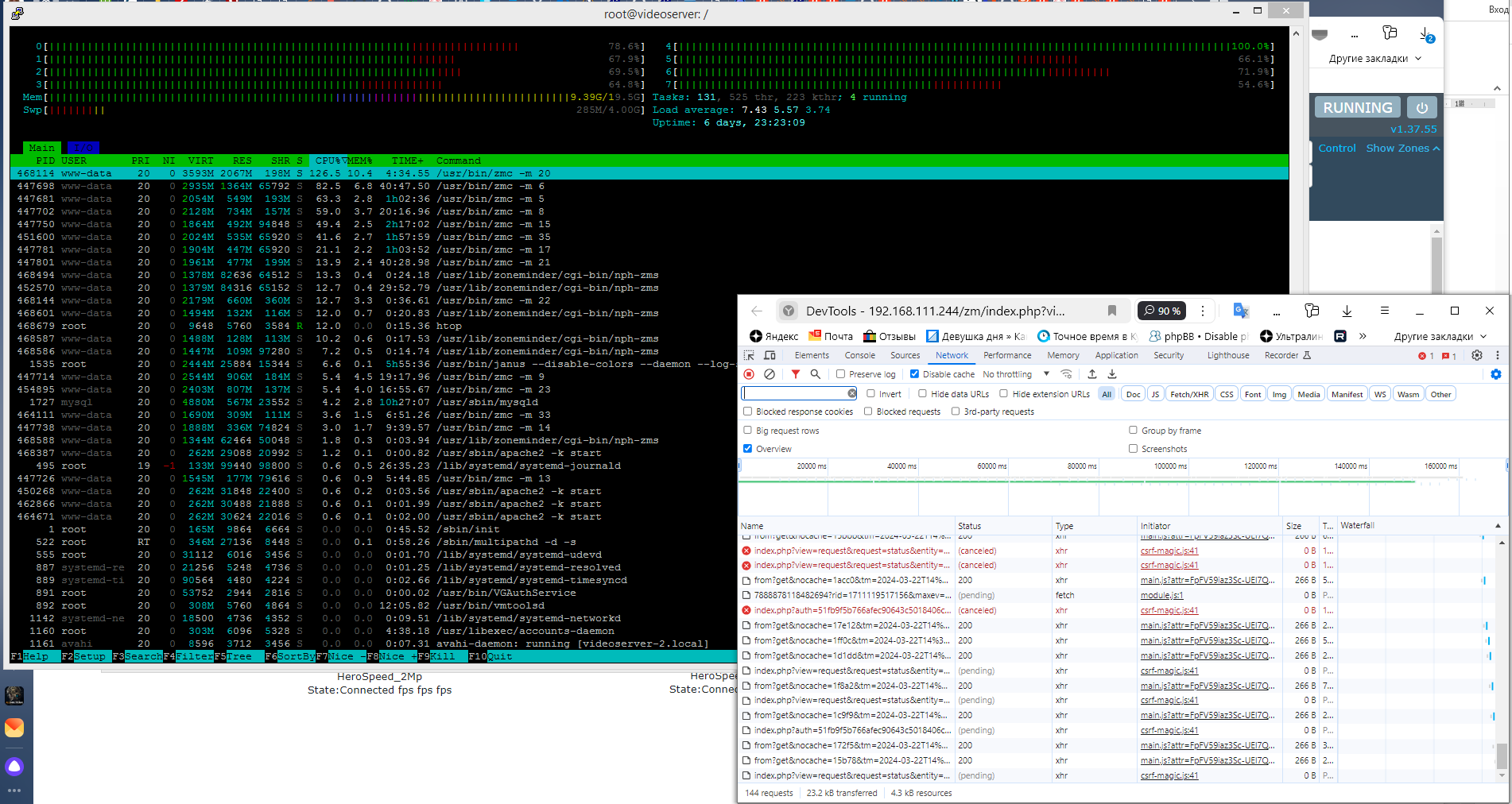Open the extensions icon in DevTools window toolbar

(1312, 311)
